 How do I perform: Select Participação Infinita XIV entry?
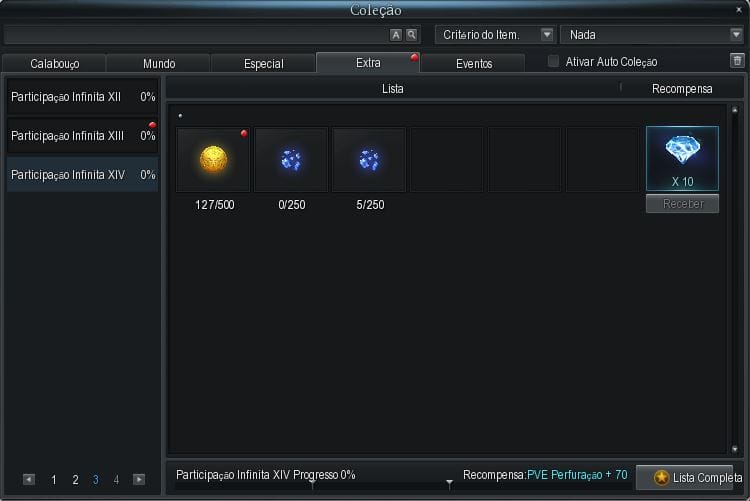point(82,175)
